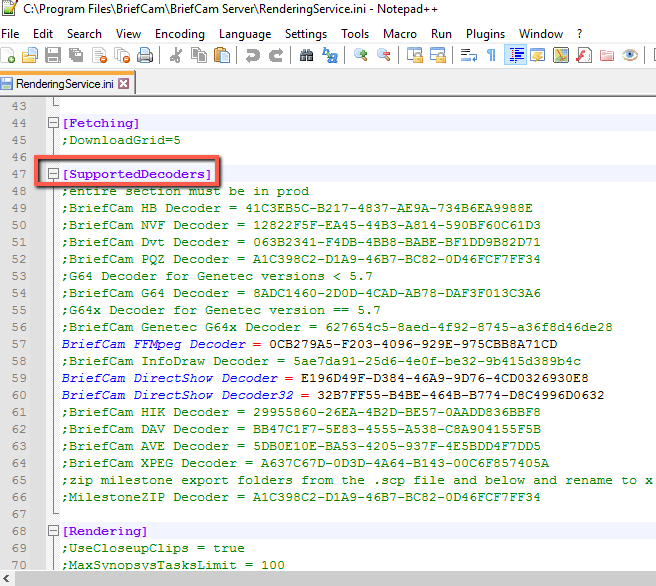Click the Save All toolbar icon
This screenshot has width=656, height=586.
[76, 55]
